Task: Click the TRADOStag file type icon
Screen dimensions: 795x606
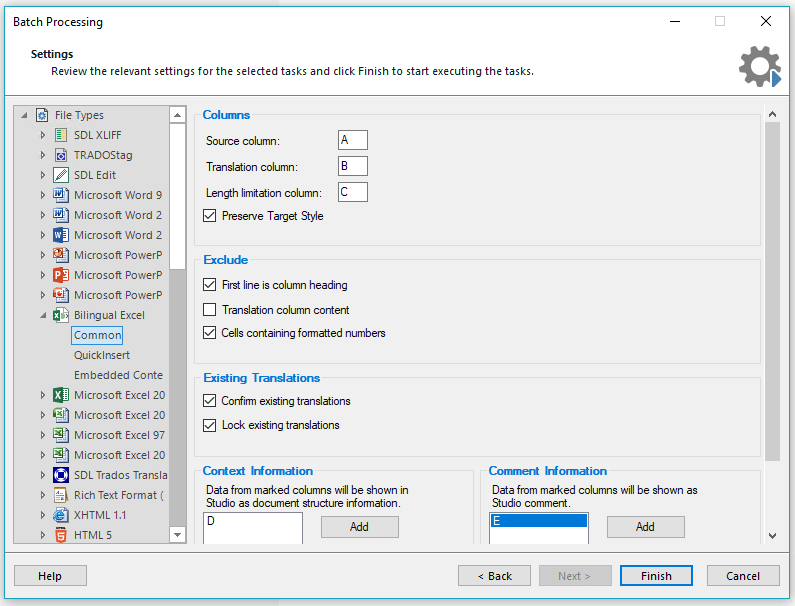Action: (x=61, y=155)
